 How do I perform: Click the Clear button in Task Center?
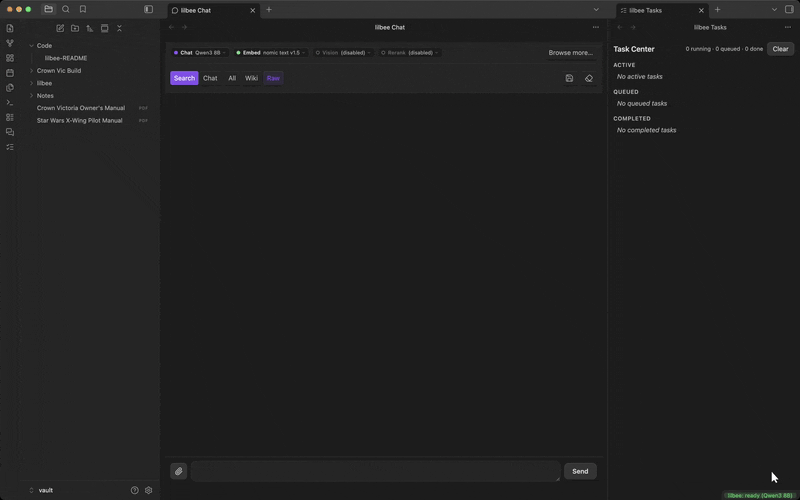click(x=780, y=49)
